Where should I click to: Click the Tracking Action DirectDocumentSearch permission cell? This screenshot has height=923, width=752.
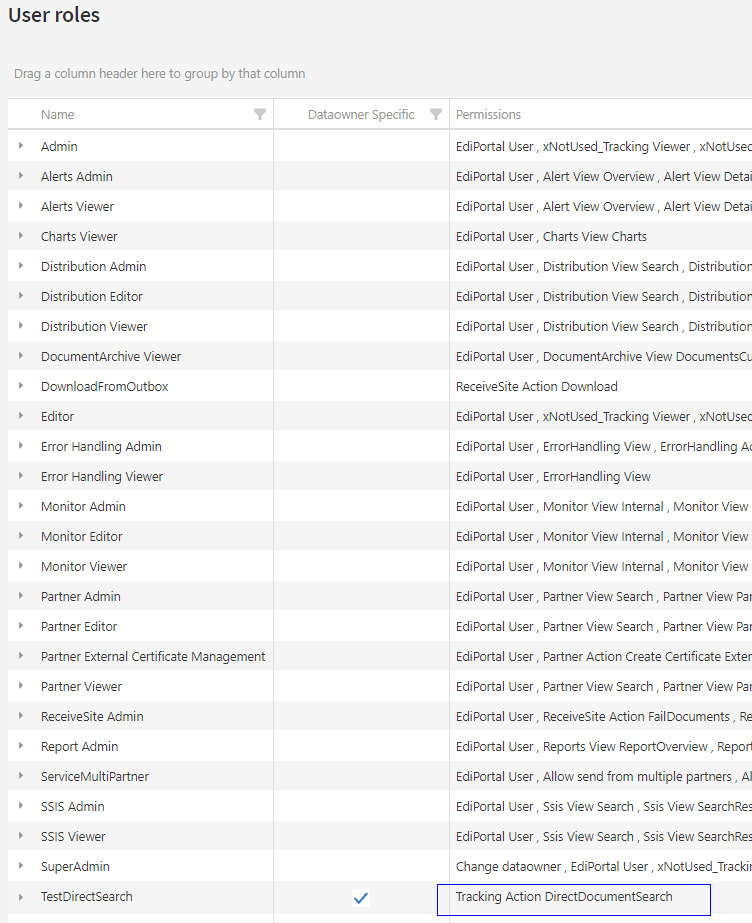click(564, 897)
